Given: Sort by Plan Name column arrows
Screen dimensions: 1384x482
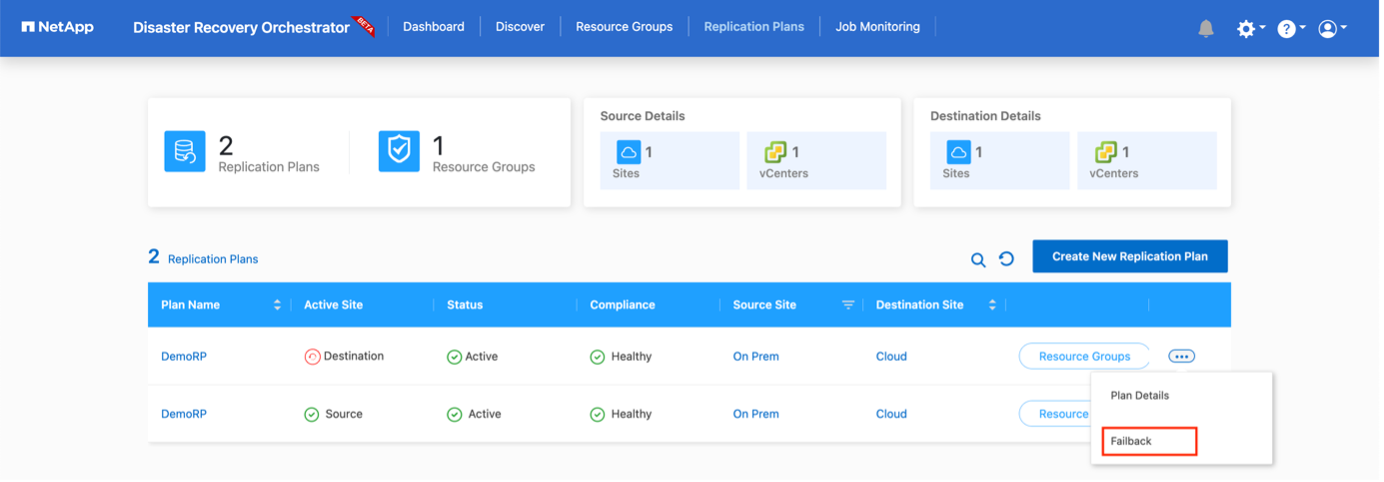Looking at the screenshot, I should click(x=277, y=305).
